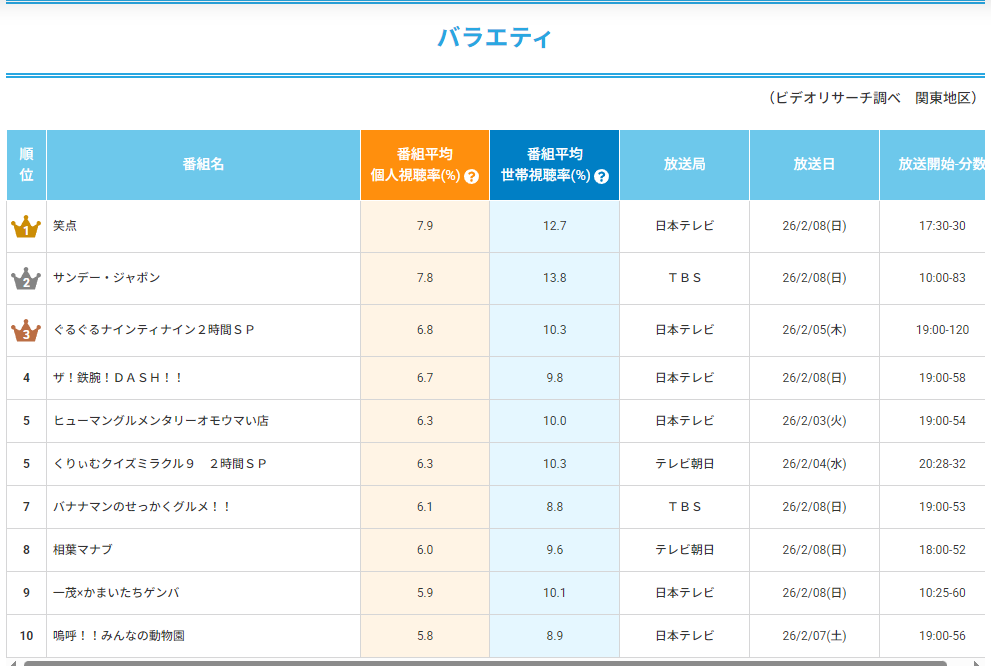
Task: Click help icon beside 個人視聴率 header
Action: coord(472,177)
